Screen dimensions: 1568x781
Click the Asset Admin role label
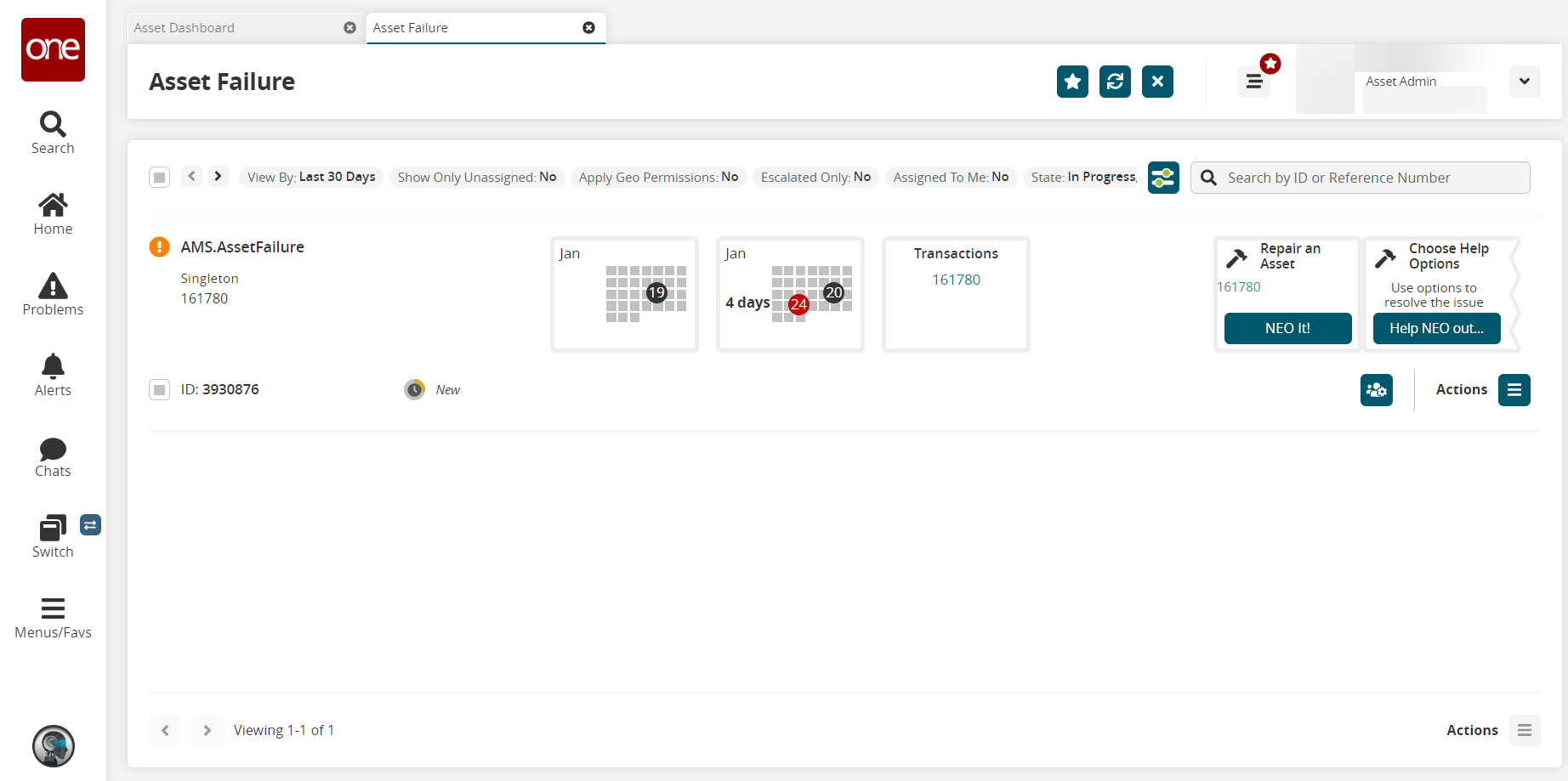(1401, 82)
